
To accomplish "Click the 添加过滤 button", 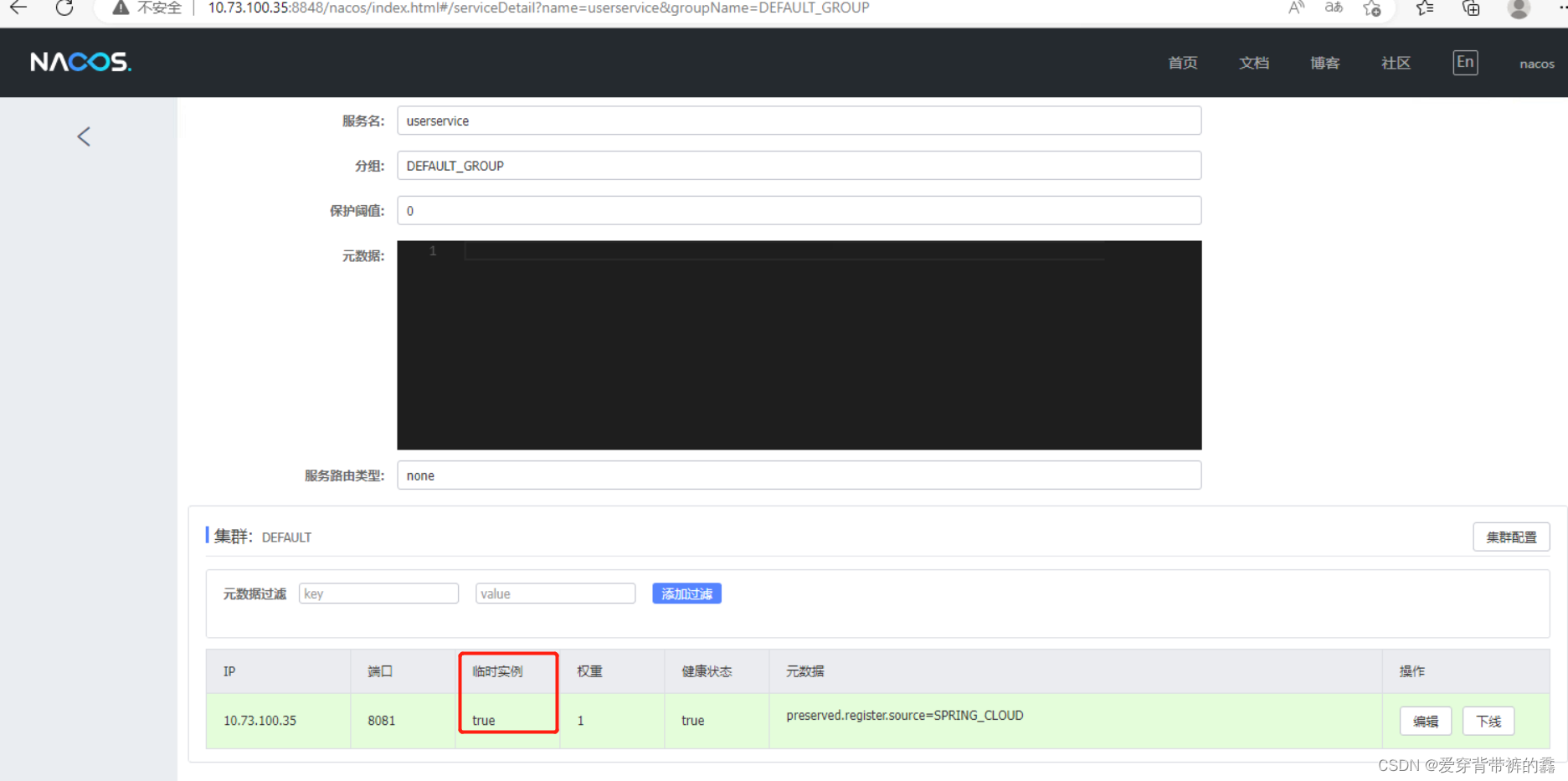I will (x=686, y=593).
